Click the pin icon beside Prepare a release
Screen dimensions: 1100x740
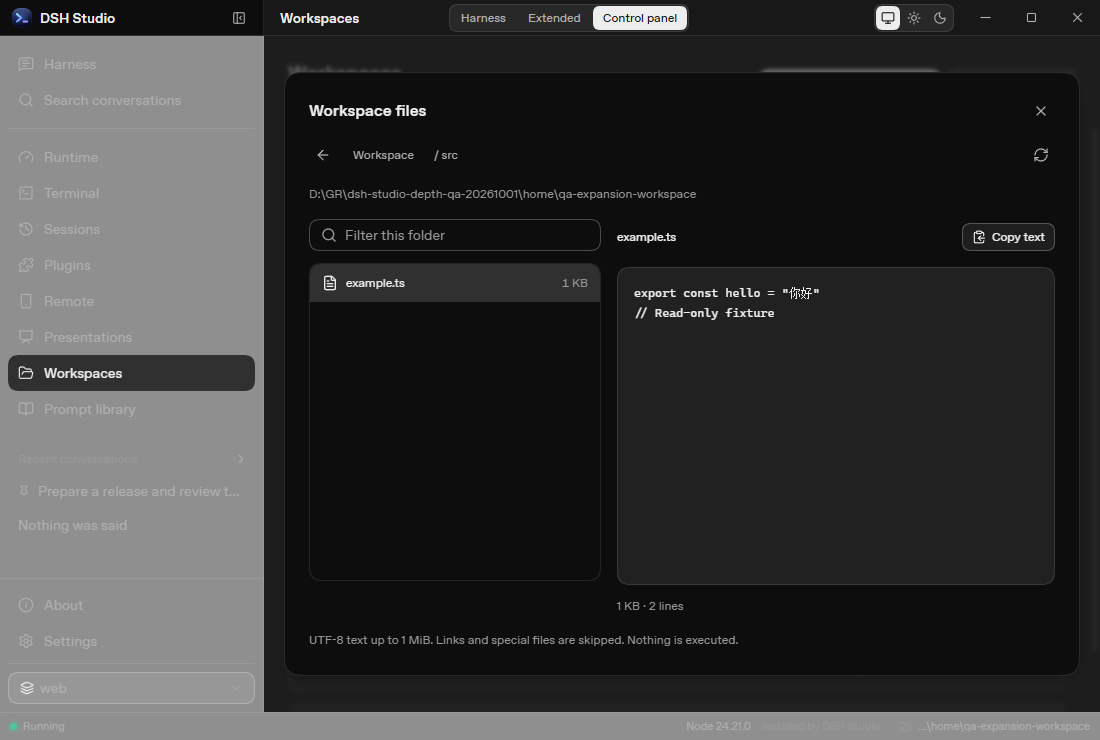24,491
